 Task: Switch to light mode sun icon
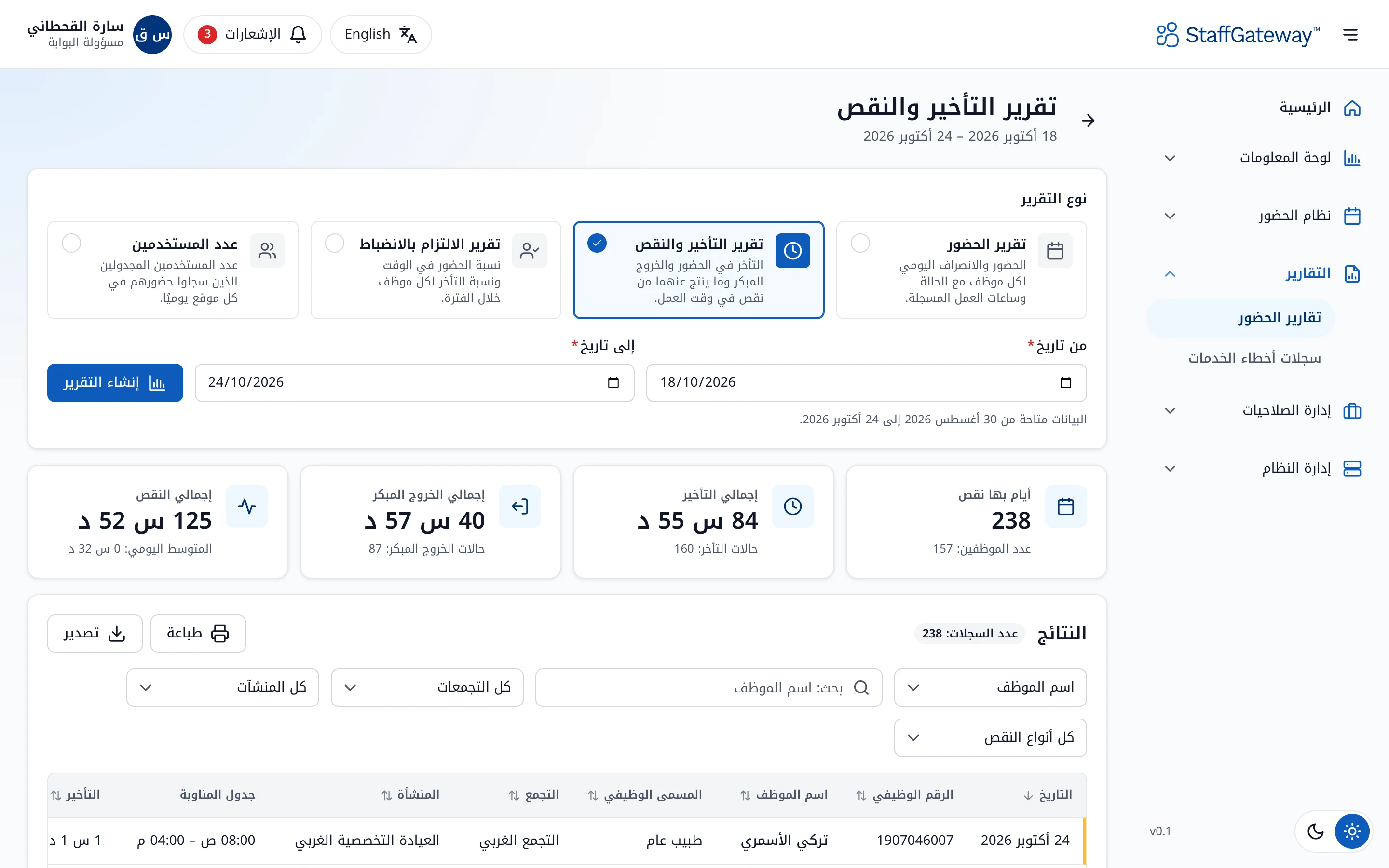pos(1352,831)
